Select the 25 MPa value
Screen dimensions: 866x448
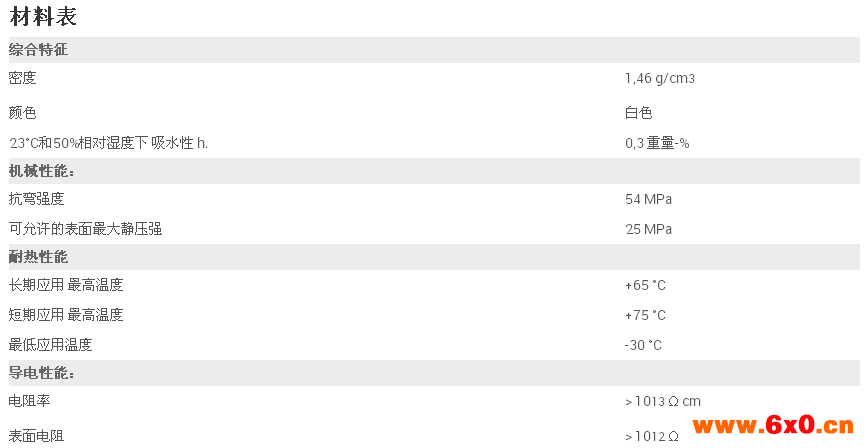pyautogui.click(x=648, y=229)
